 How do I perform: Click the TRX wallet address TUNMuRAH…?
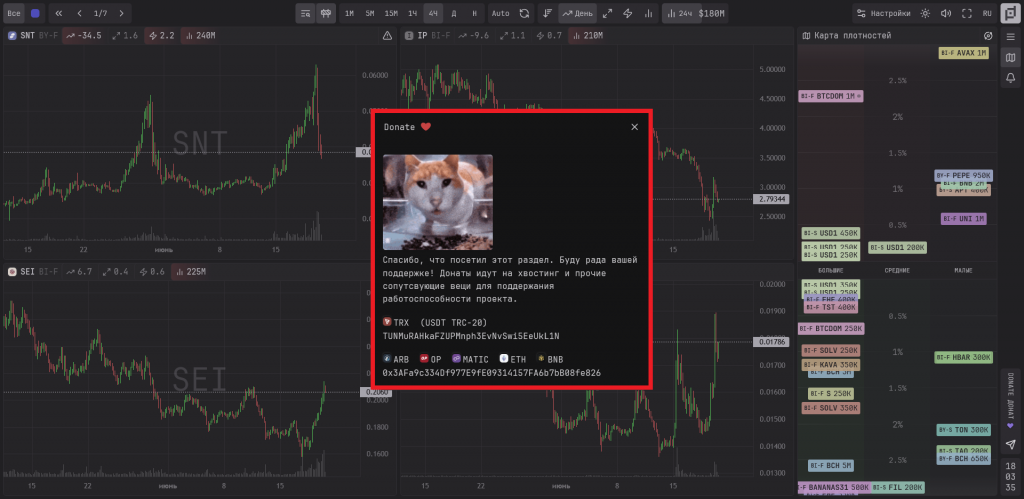pyautogui.click(x=471, y=335)
